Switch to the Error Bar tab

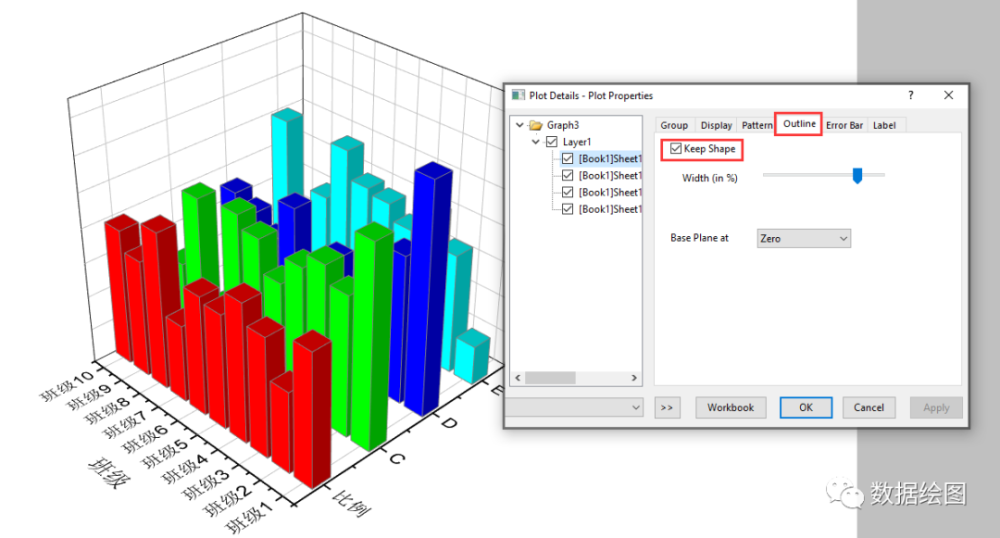click(844, 125)
